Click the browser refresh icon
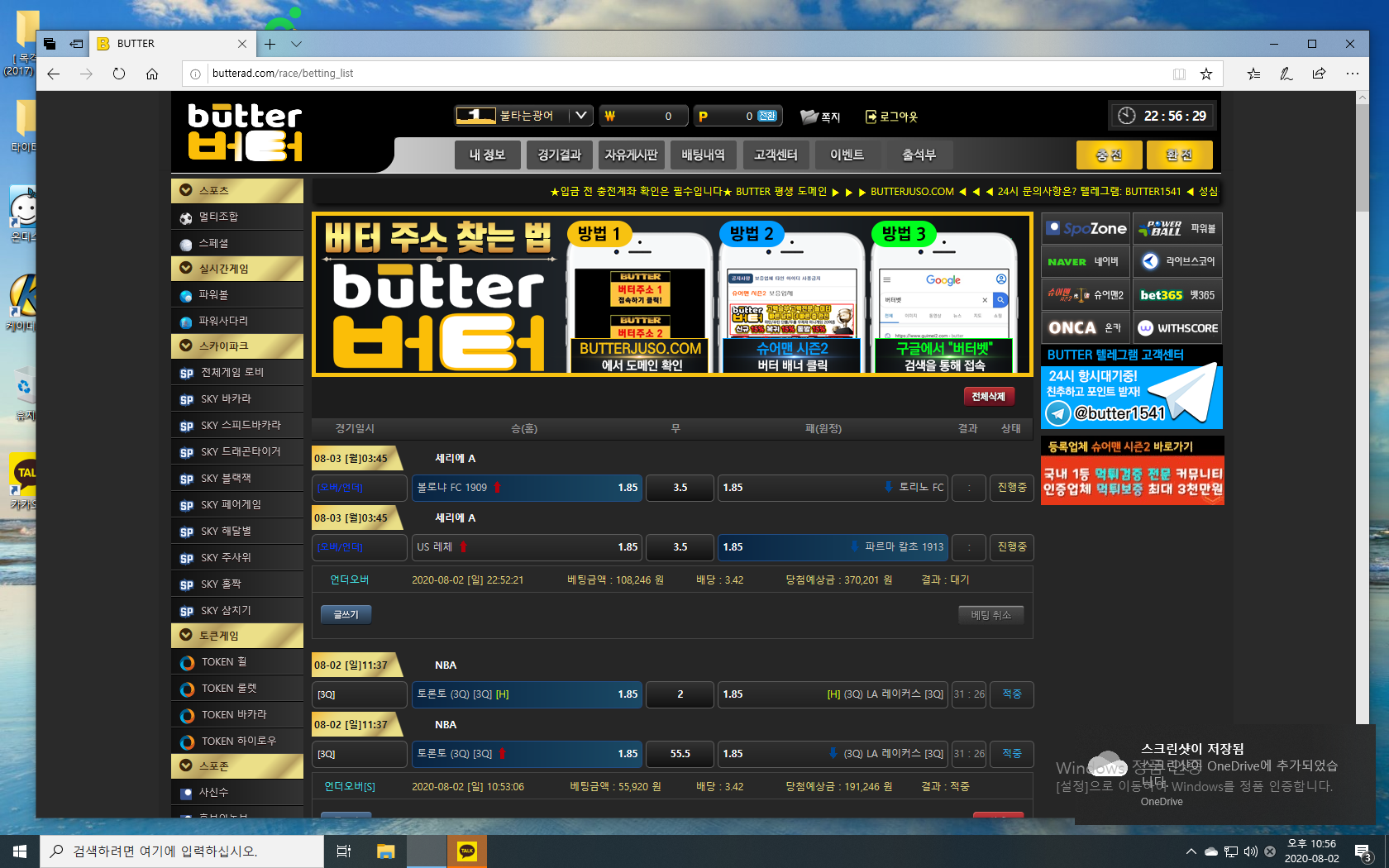 pyautogui.click(x=119, y=74)
